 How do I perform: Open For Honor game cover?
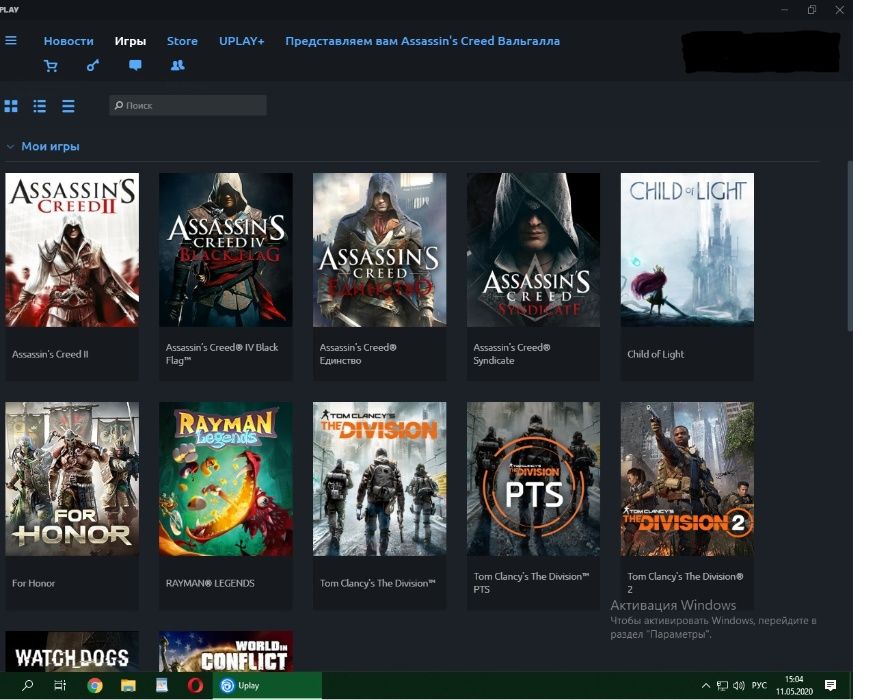[72, 479]
